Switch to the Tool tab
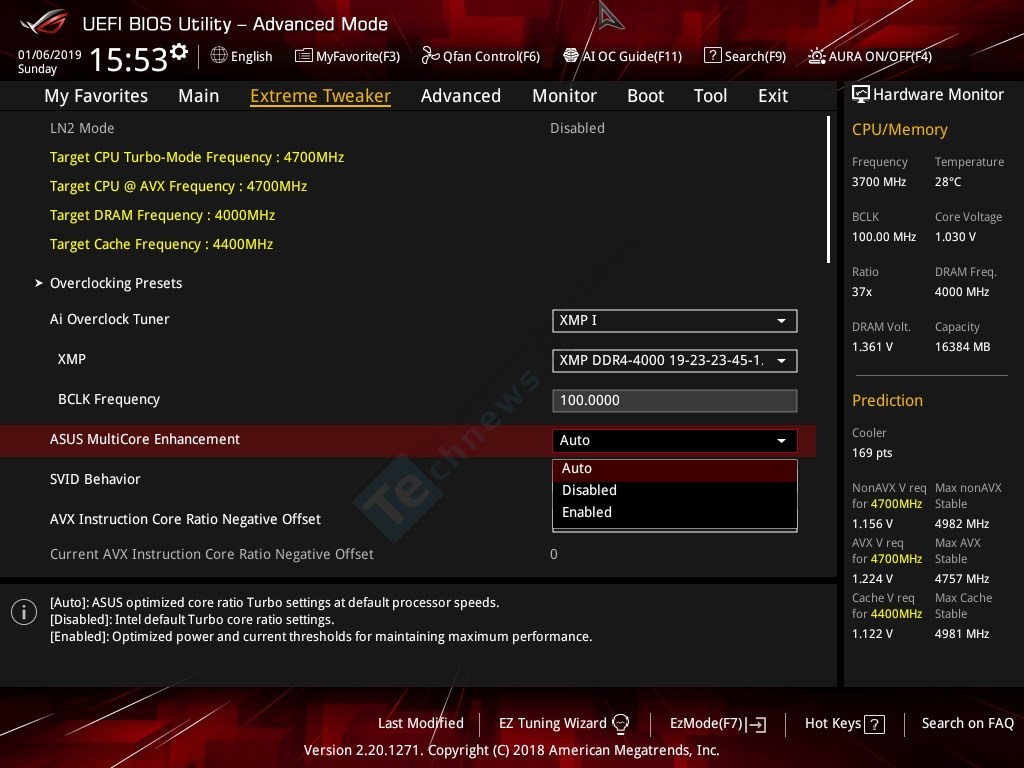Viewport: 1024px width, 768px height. pos(710,96)
